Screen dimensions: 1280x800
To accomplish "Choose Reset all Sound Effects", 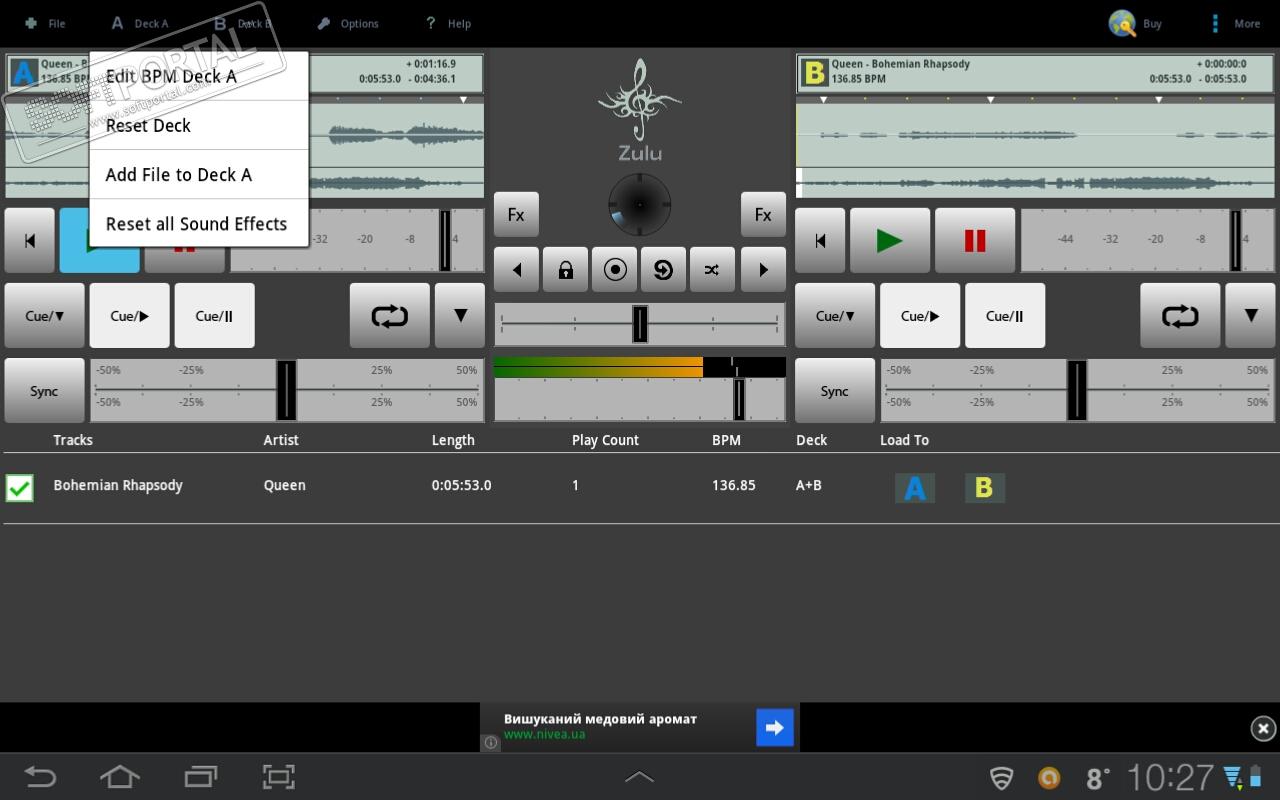I will pyautogui.click(x=198, y=223).
